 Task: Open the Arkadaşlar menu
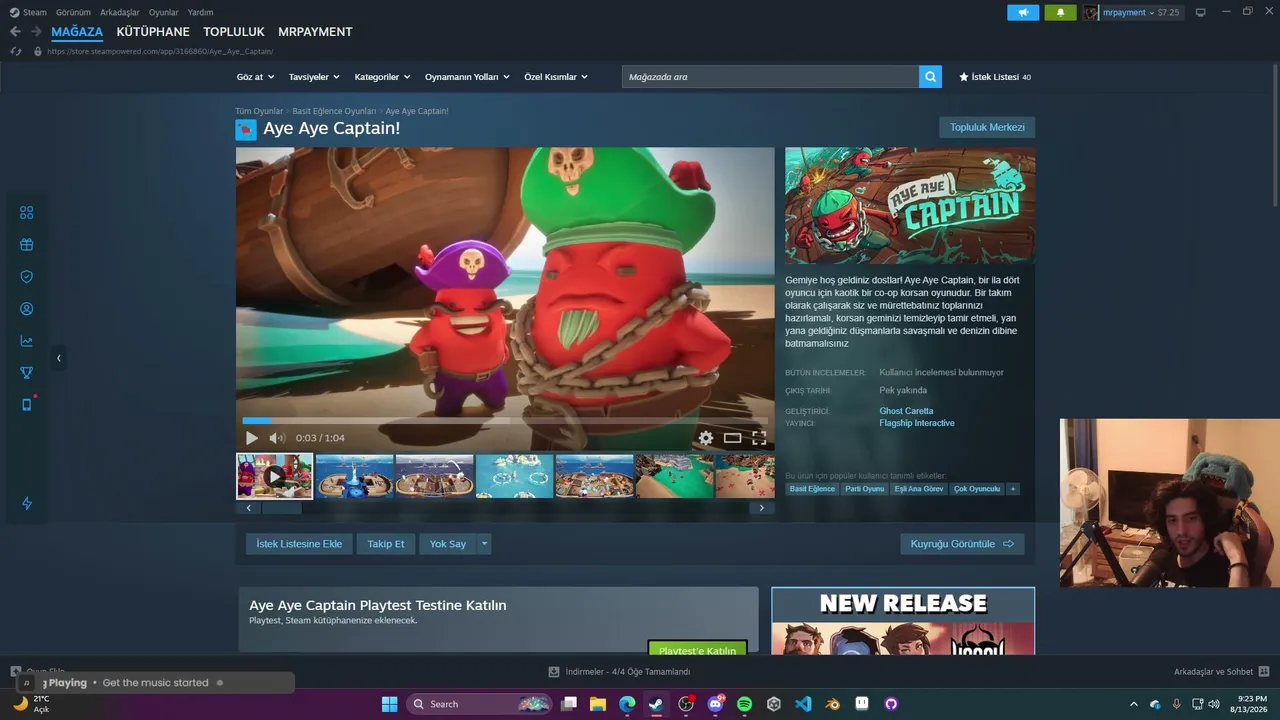point(120,13)
